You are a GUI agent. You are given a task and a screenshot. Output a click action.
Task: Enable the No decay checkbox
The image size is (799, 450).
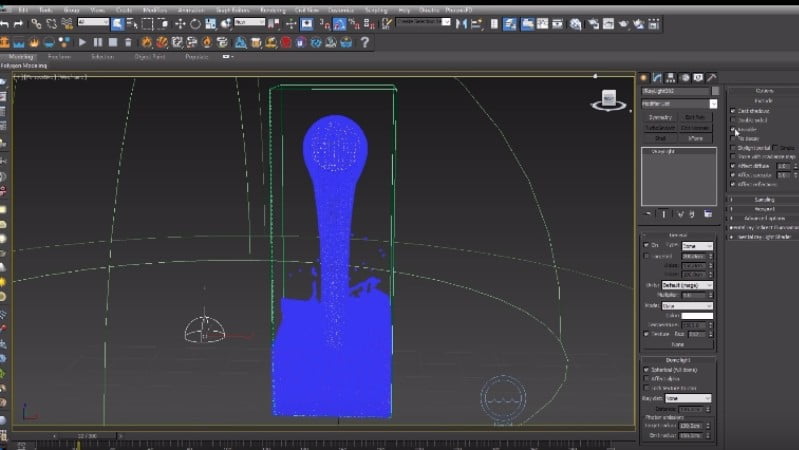(x=733, y=138)
